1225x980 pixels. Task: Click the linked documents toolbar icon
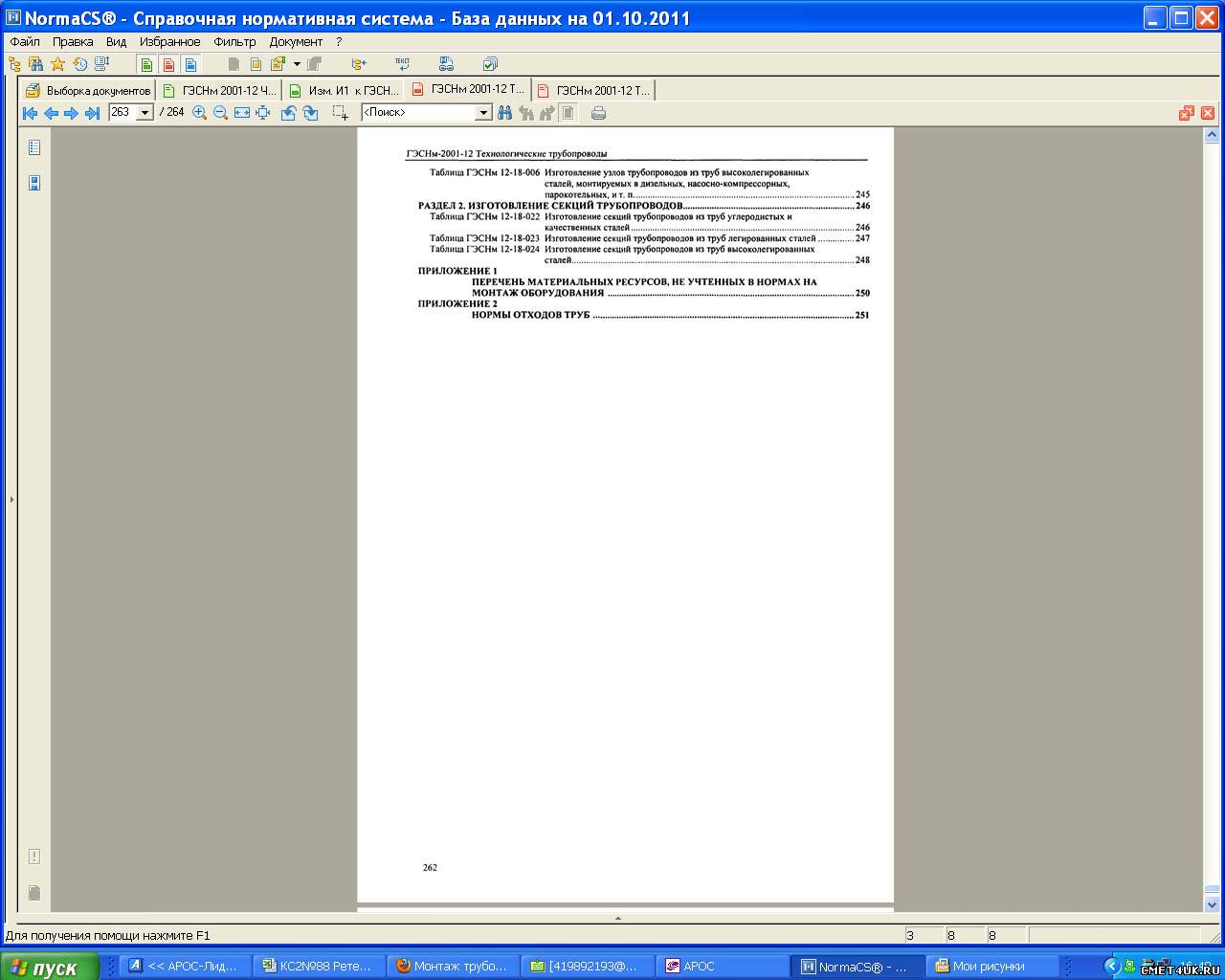[x=446, y=64]
